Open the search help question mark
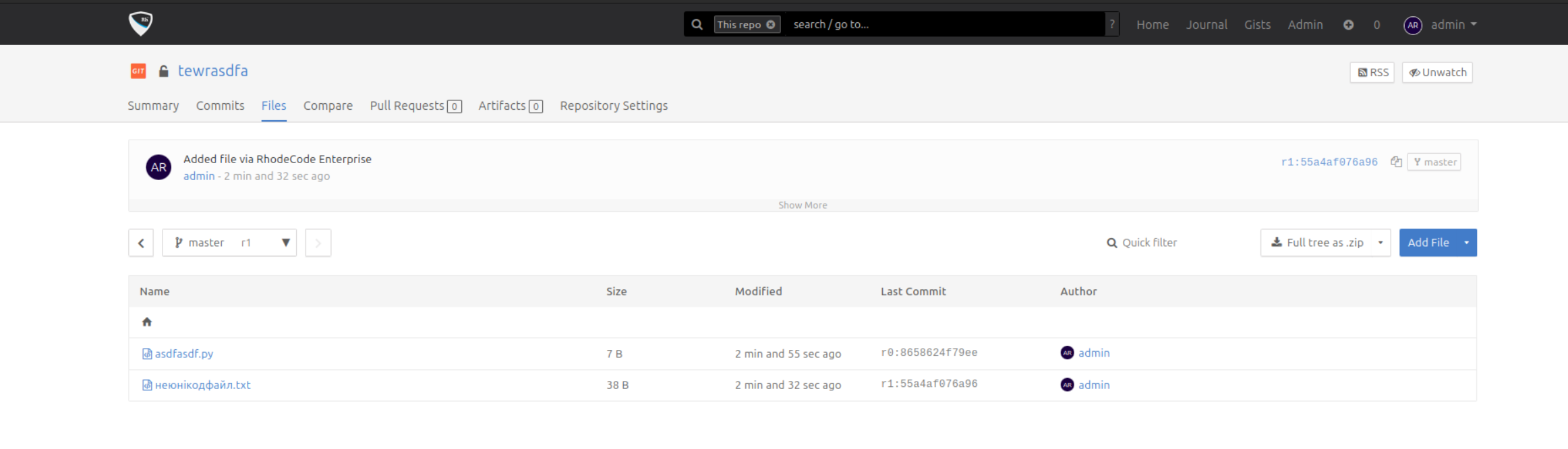 [1112, 24]
